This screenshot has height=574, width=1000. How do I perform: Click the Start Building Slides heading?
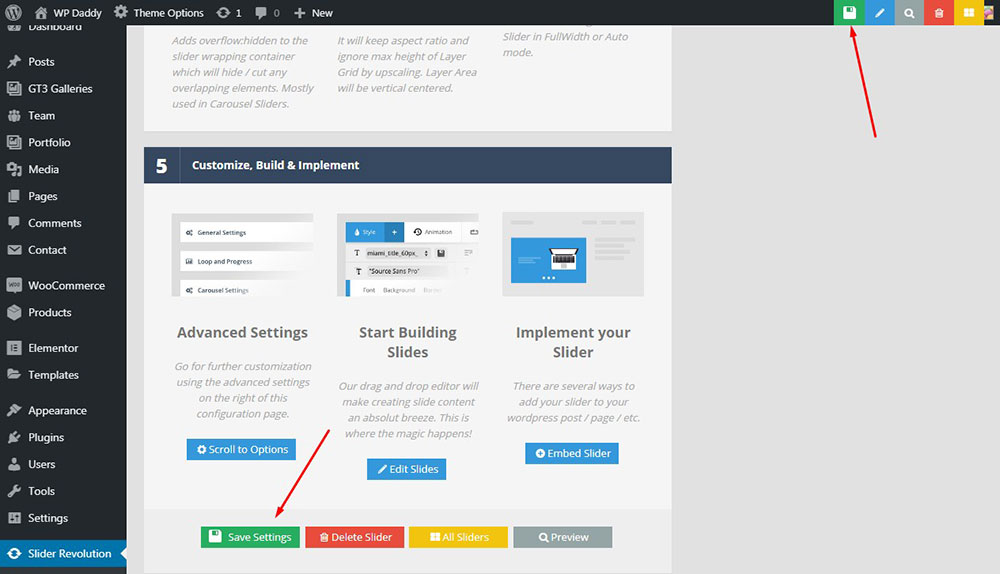[408, 342]
